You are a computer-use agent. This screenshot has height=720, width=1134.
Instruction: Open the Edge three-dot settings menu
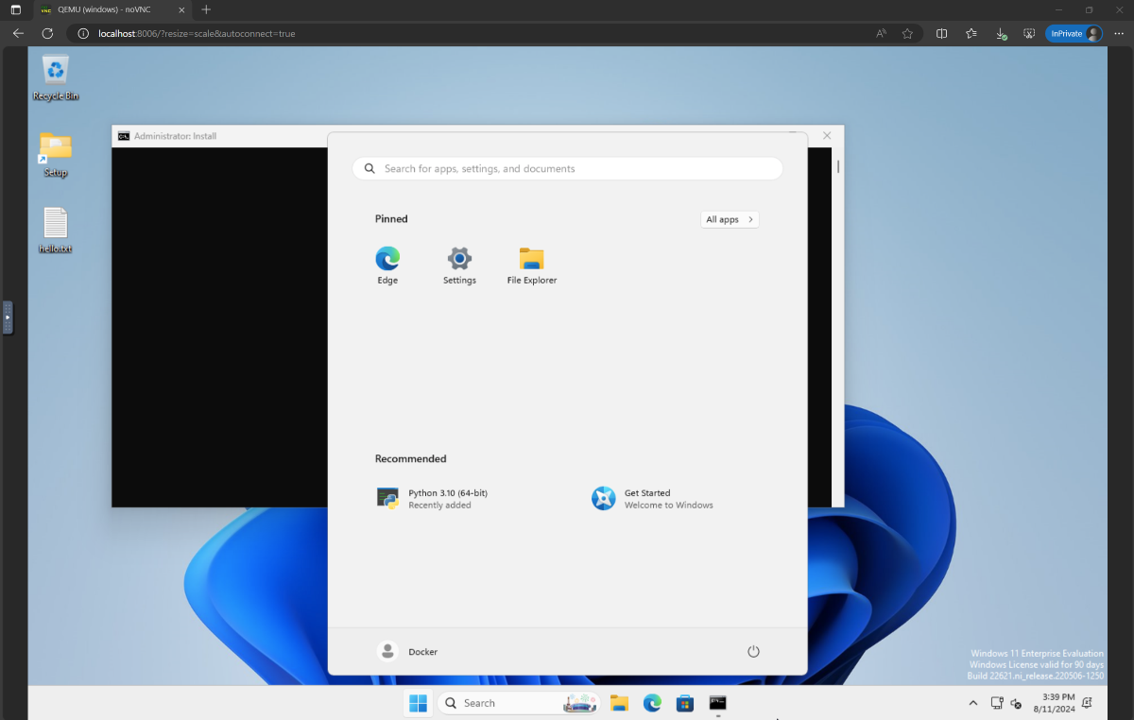coord(1119,33)
